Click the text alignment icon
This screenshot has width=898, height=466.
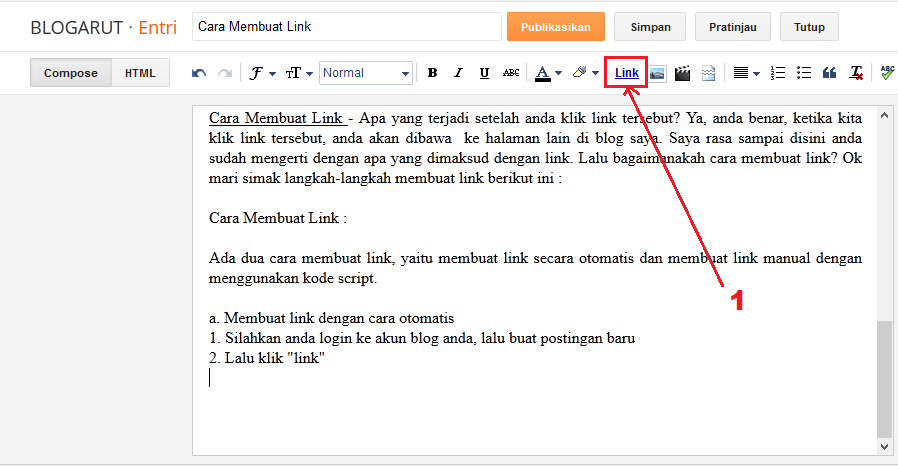tap(741, 73)
